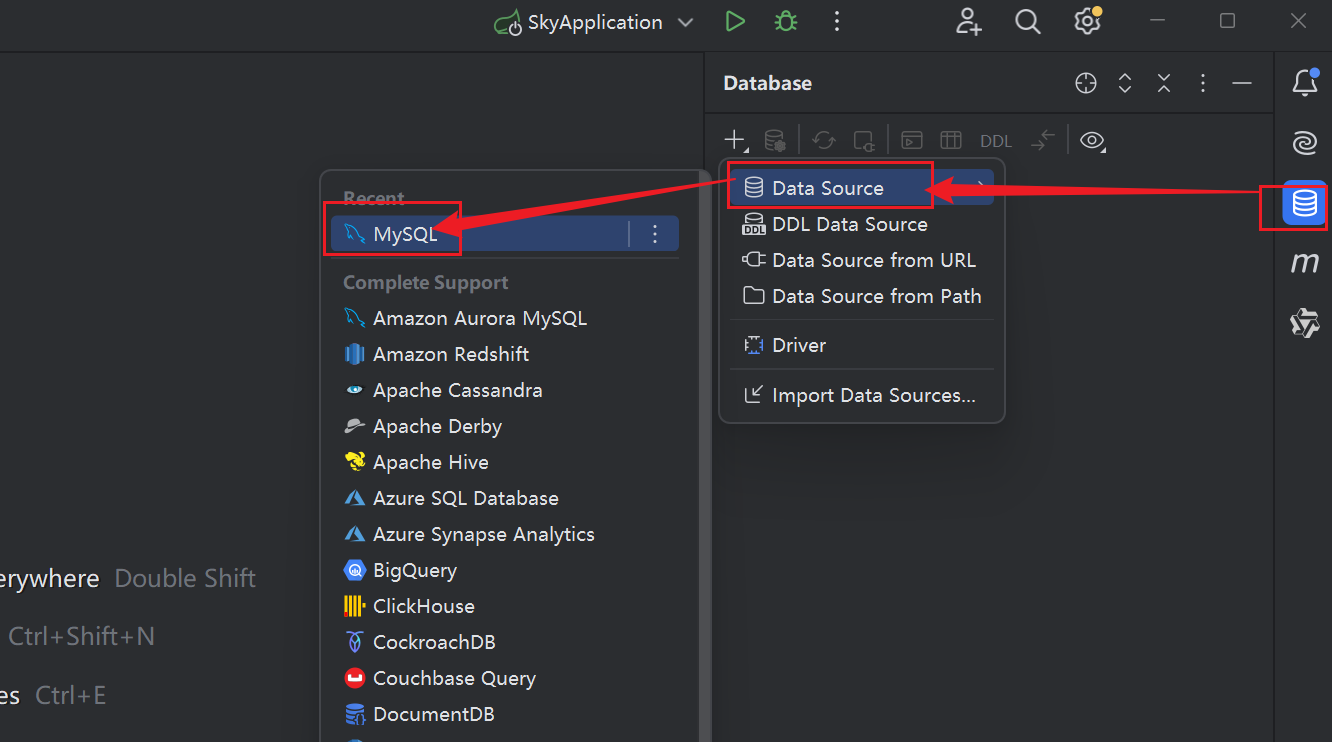Open query console icon in Database toolbar
This screenshot has height=742, width=1332.
pyautogui.click(x=912, y=140)
